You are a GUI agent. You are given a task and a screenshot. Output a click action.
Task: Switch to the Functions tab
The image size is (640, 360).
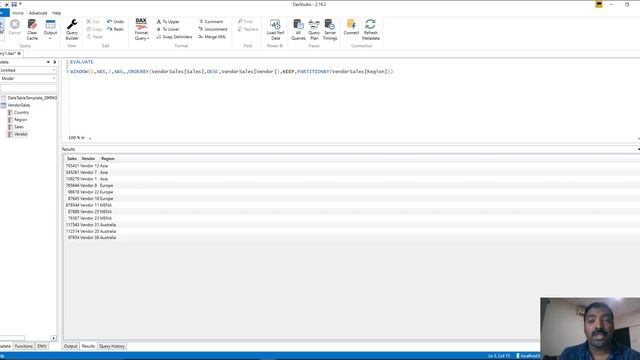(x=24, y=346)
